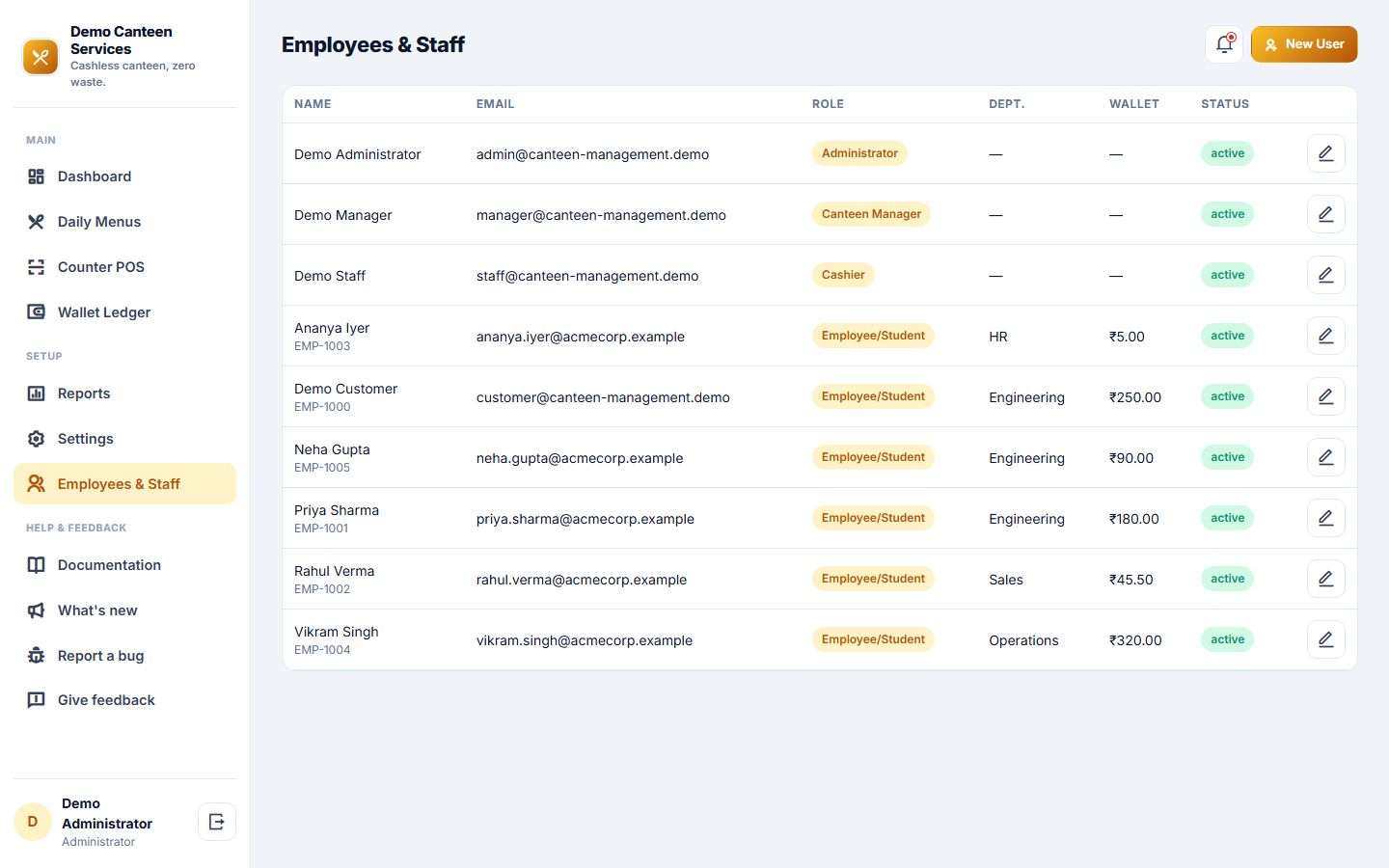Click the logout icon button
Screen dimensions: 1389x868
(x=217, y=822)
